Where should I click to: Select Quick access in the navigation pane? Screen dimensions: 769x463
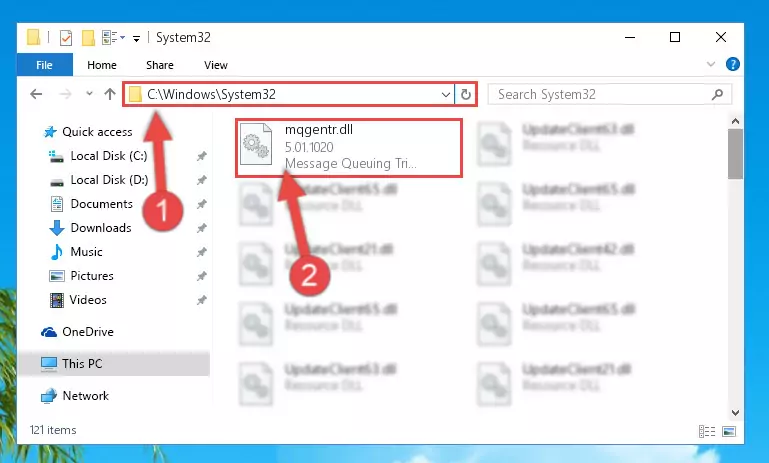(97, 132)
